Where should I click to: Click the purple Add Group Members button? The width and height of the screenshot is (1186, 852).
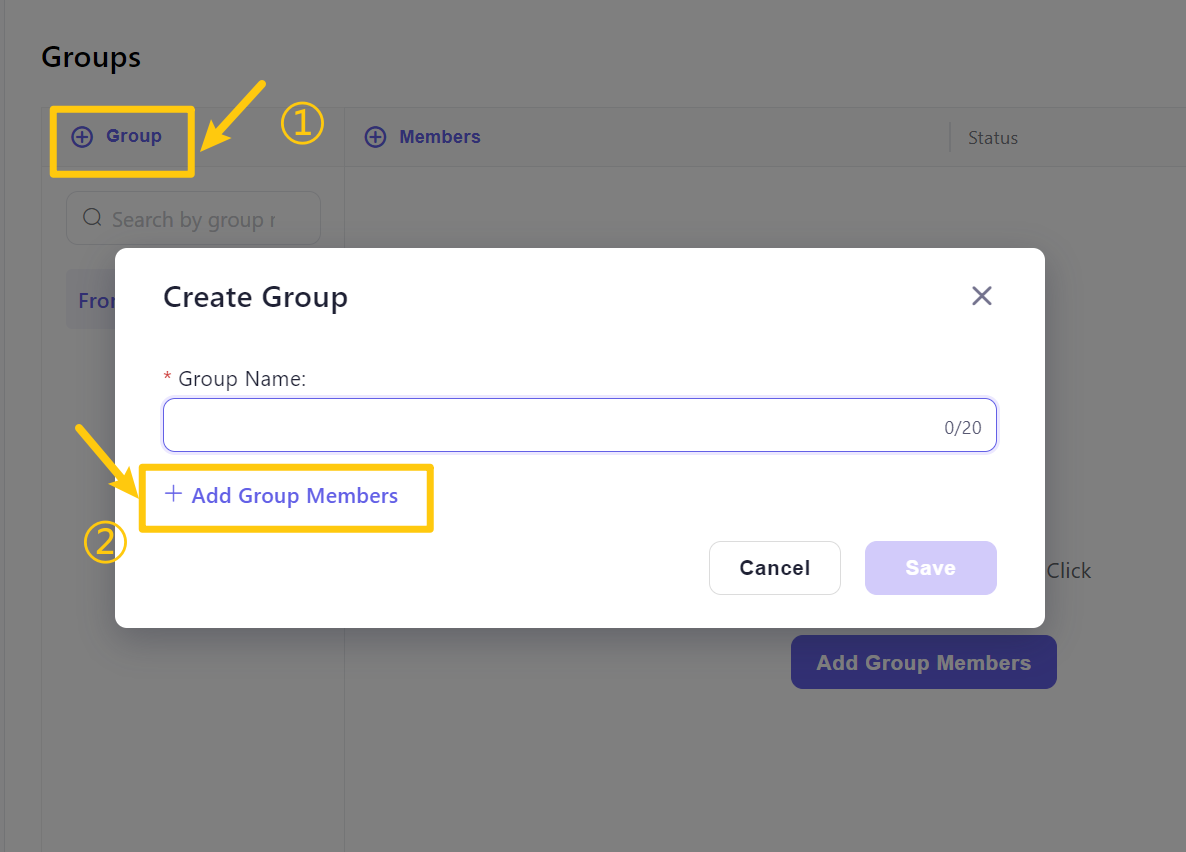[x=923, y=662]
